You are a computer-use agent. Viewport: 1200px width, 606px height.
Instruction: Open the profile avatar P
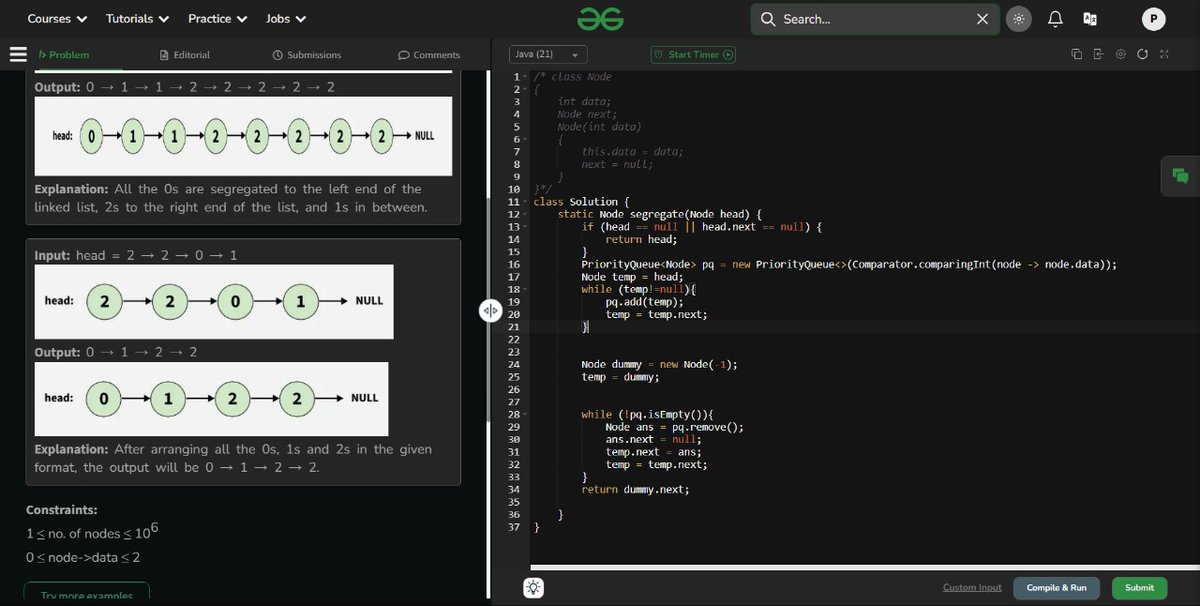[x=1153, y=19]
